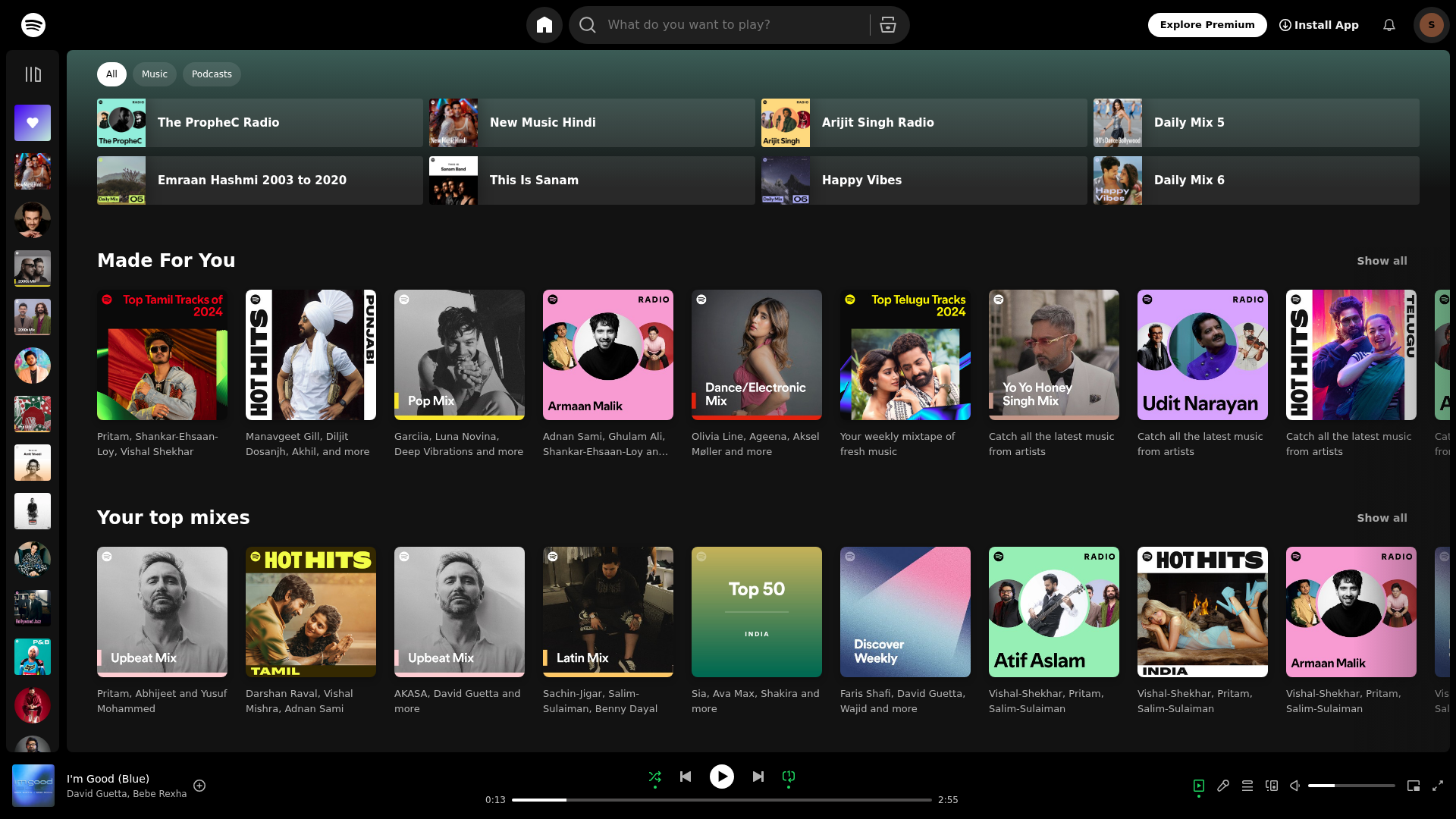The image size is (1456, 819).
Task: Open Emraan Hashmi 2003 to 2020 tile
Action: coord(260,180)
